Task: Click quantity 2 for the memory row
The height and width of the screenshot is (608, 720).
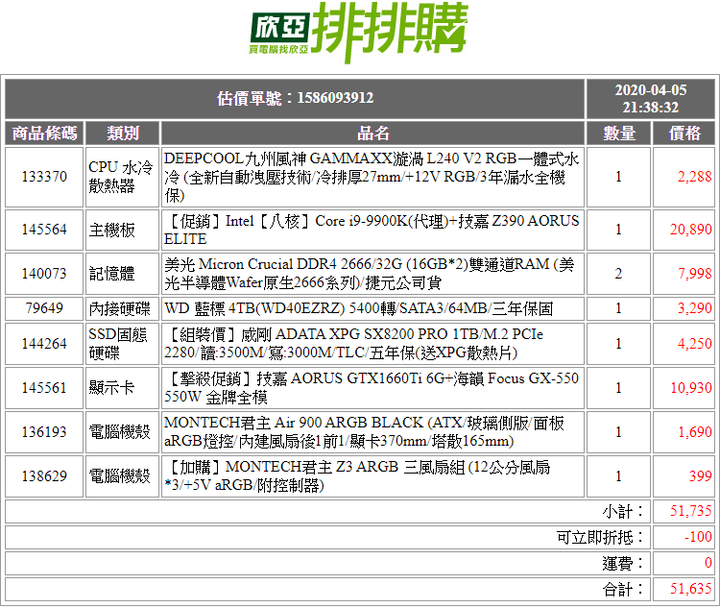Action: (619, 274)
